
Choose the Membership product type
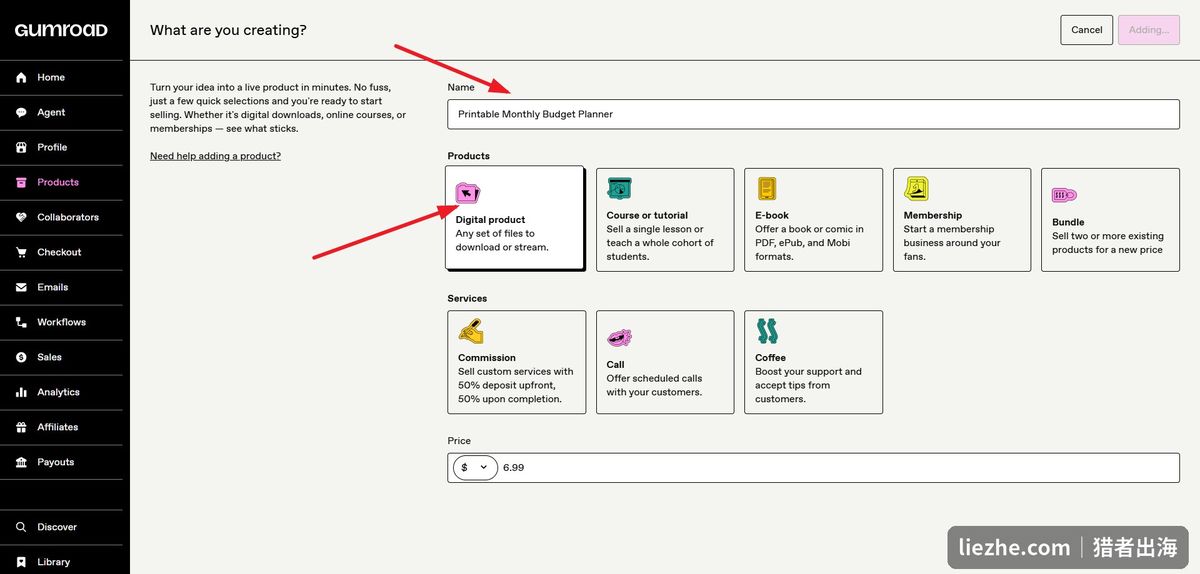point(962,220)
